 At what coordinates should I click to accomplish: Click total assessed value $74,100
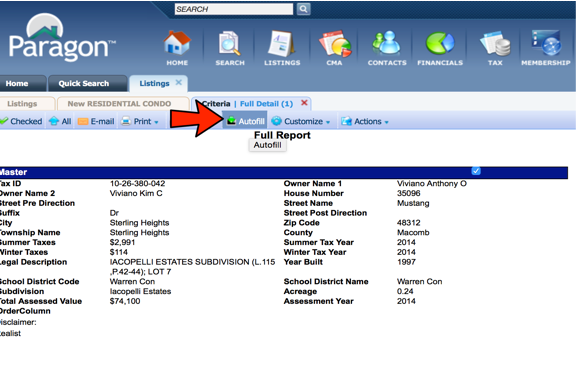pos(125,301)
